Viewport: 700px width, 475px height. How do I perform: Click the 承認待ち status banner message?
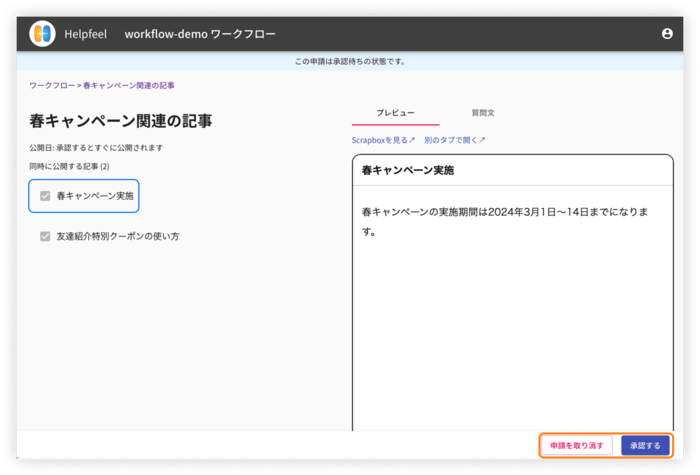[350, 62]
